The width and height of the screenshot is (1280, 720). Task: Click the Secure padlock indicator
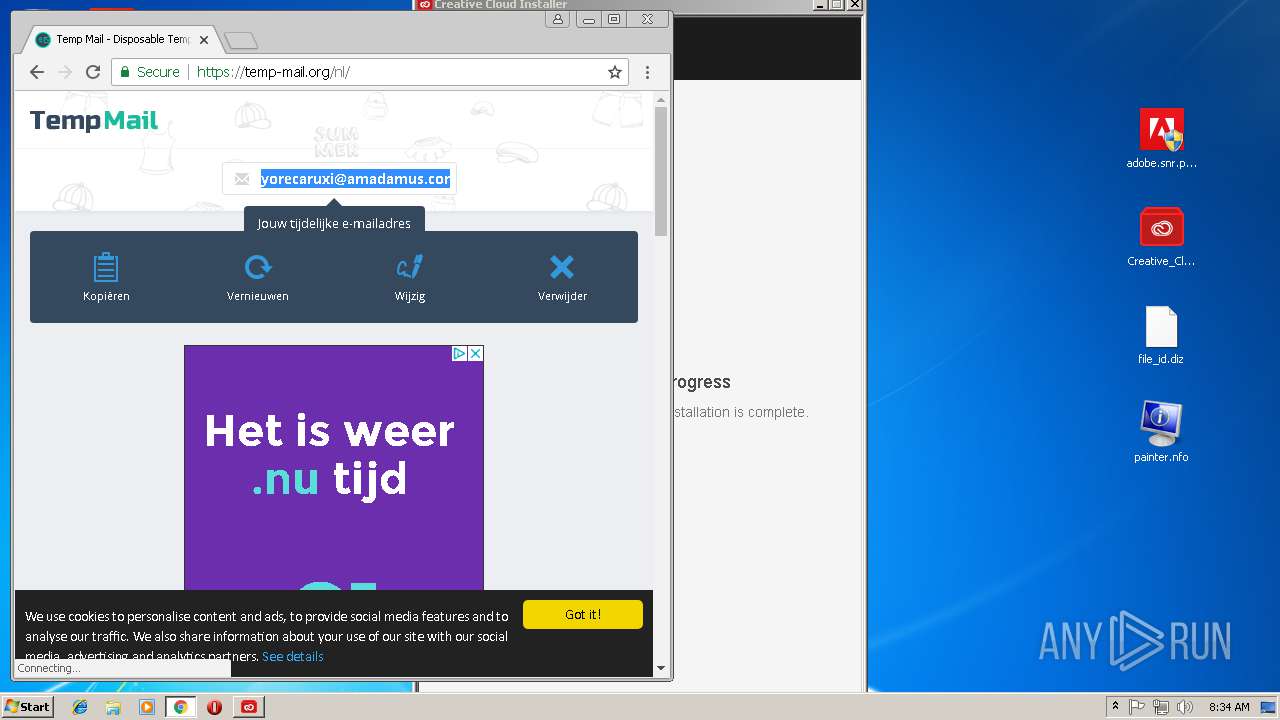click(x=150, y=72)
